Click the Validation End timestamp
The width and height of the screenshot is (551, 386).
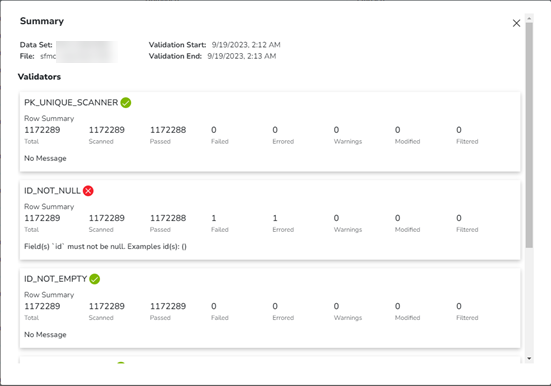[x=242, y=56]
